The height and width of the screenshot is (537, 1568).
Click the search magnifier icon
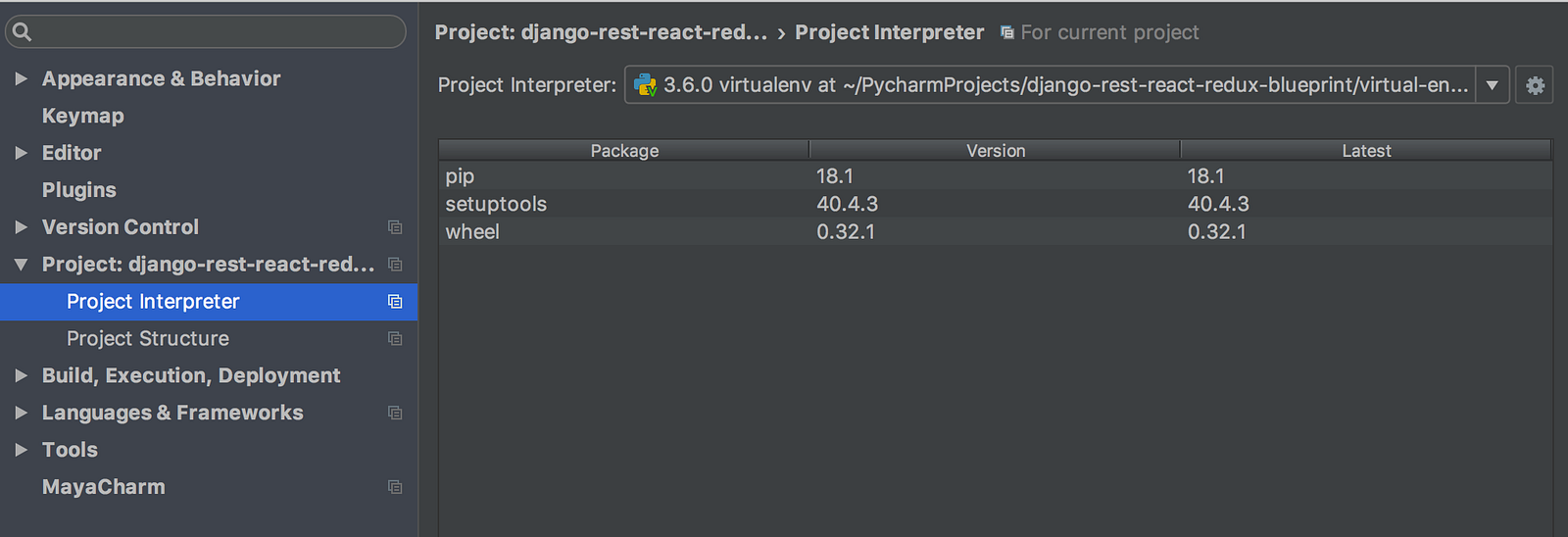click(22, 32)
